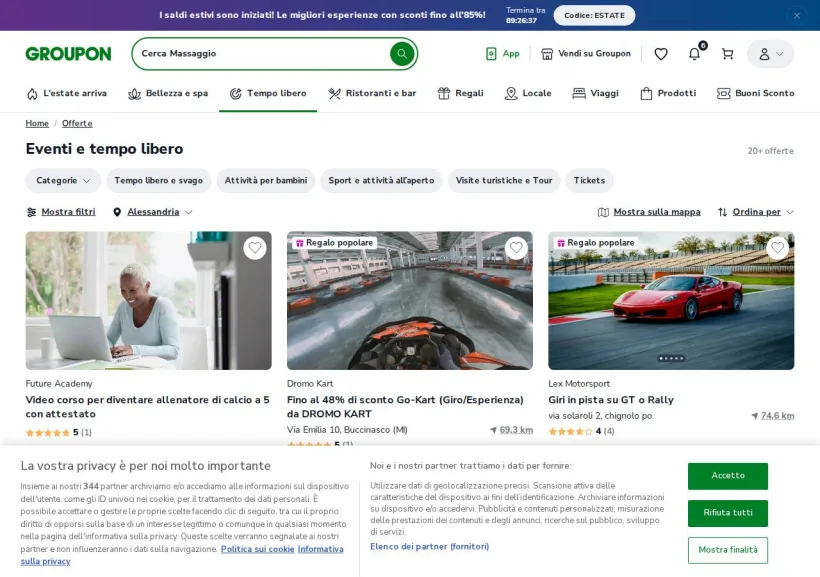820x577 pixels.
Task: Click the shopping bag icon by Prodotti
Action: pos(646,94)
